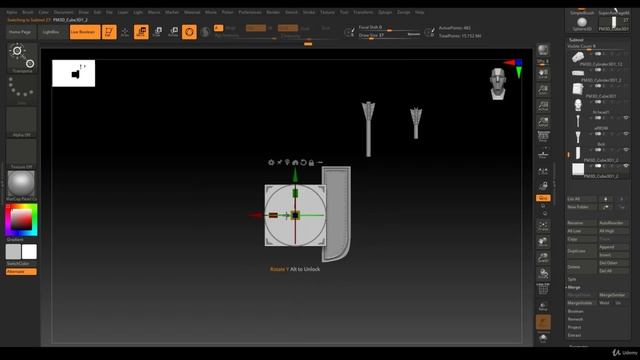Click the Frame mesh icon
Screen dimensions: 640x360
(543, 226)
